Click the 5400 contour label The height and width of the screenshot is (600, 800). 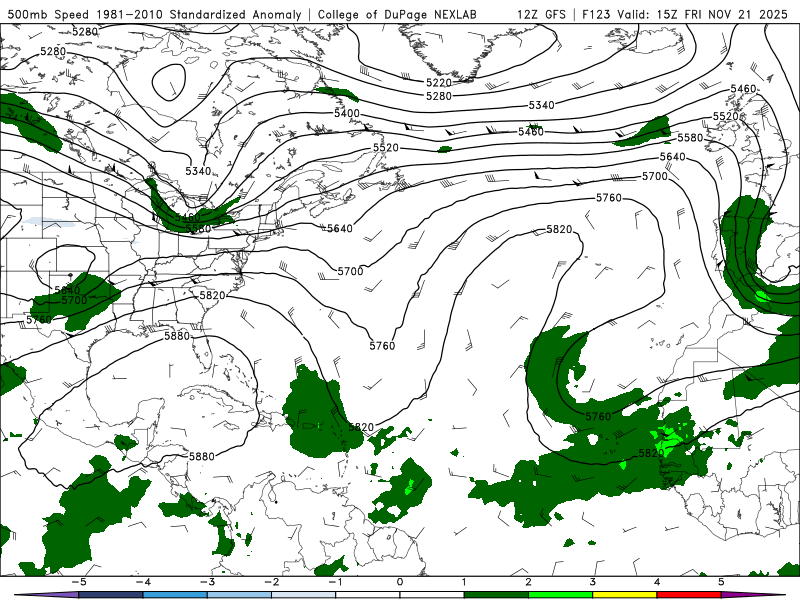click(x=346, y=113)
